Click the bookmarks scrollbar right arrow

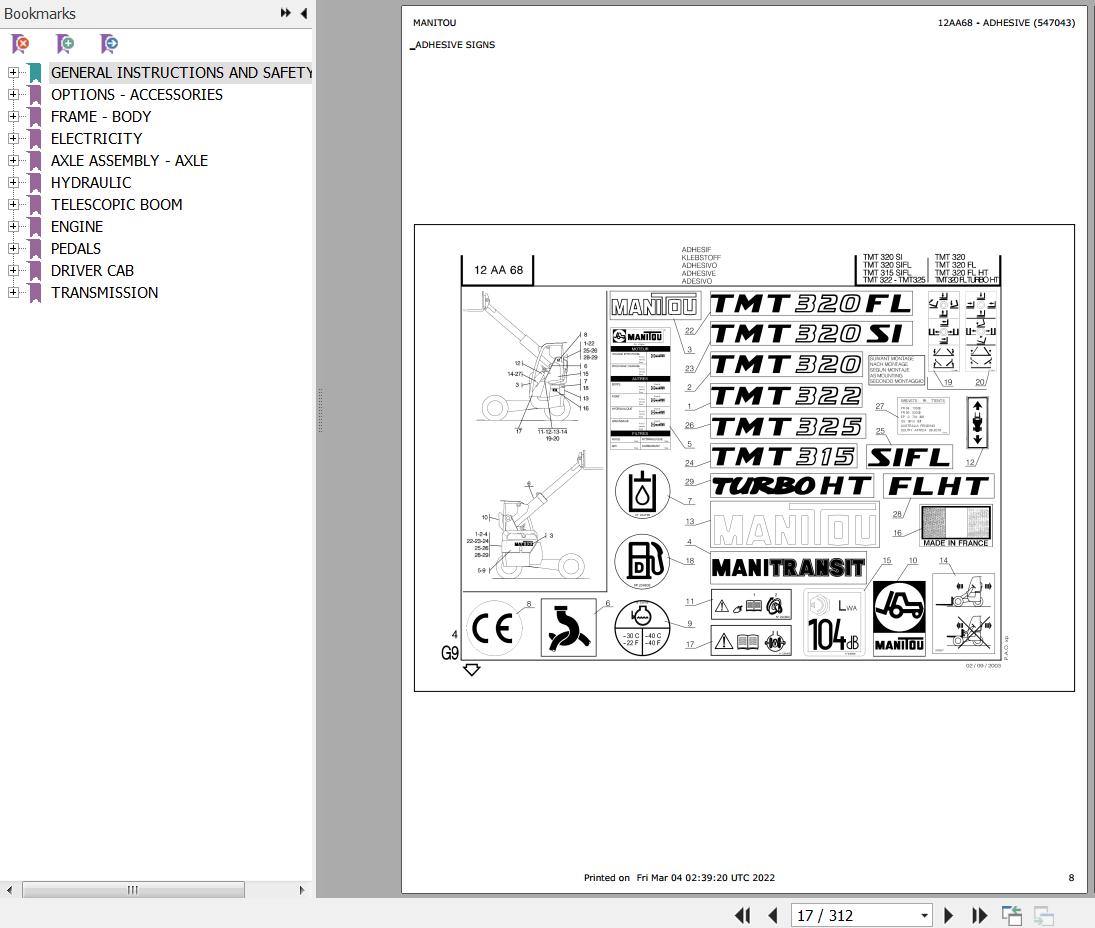click(x=302, y=890)
